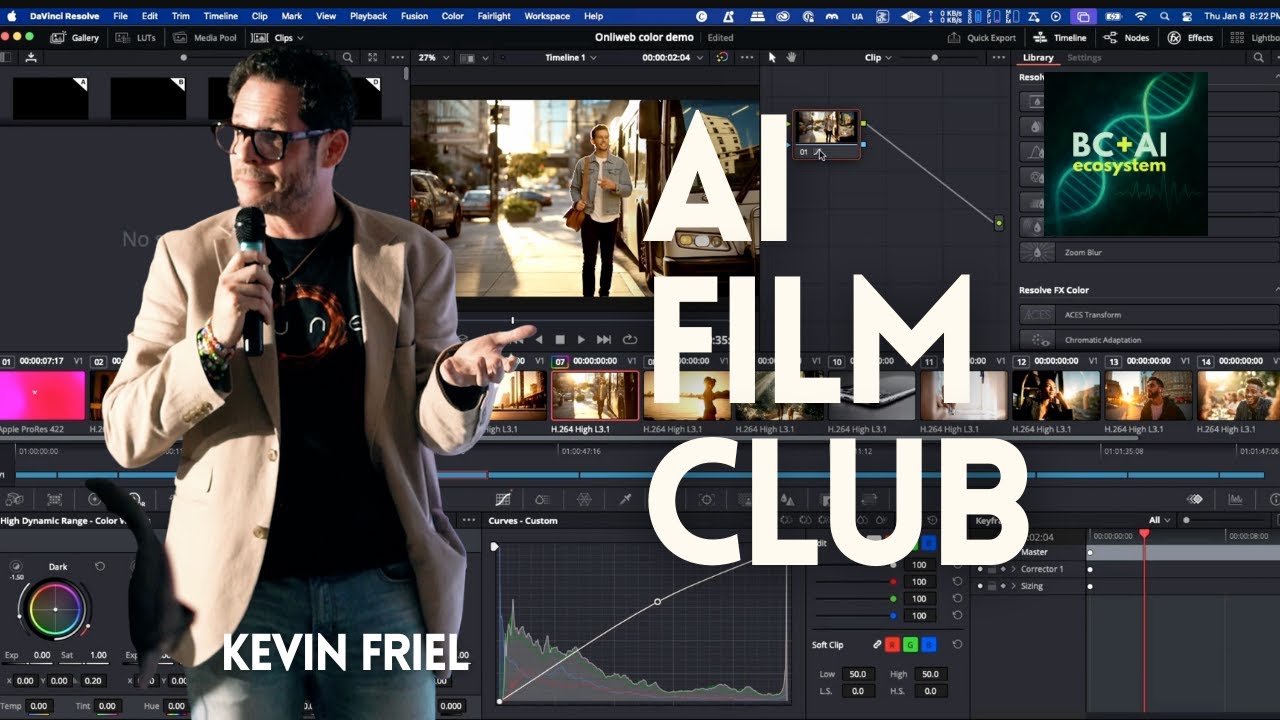Open macOS Spotlight search icon

click(1166, 16)
